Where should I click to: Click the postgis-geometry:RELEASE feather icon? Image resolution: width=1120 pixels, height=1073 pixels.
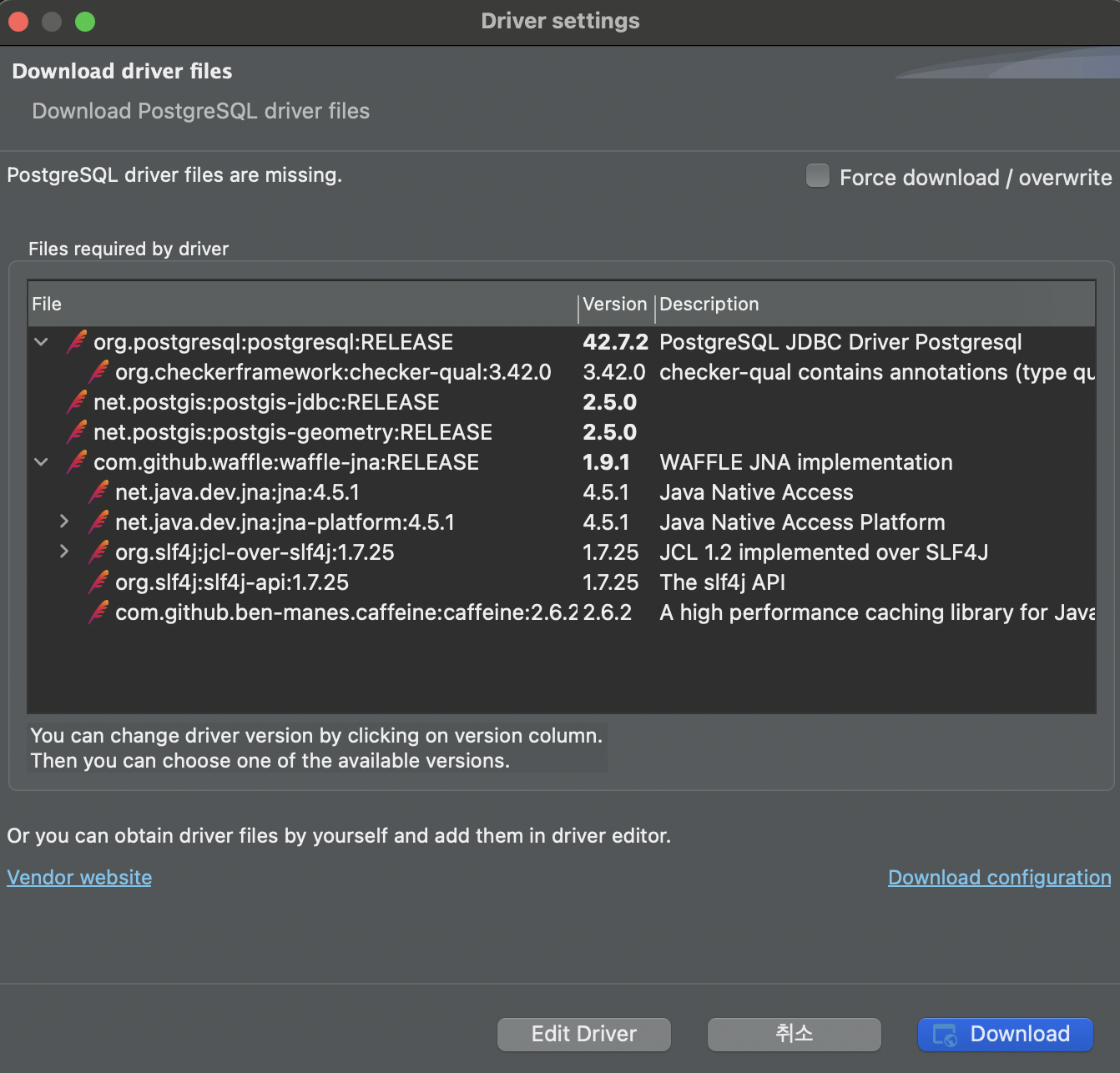tap(78, 432)
